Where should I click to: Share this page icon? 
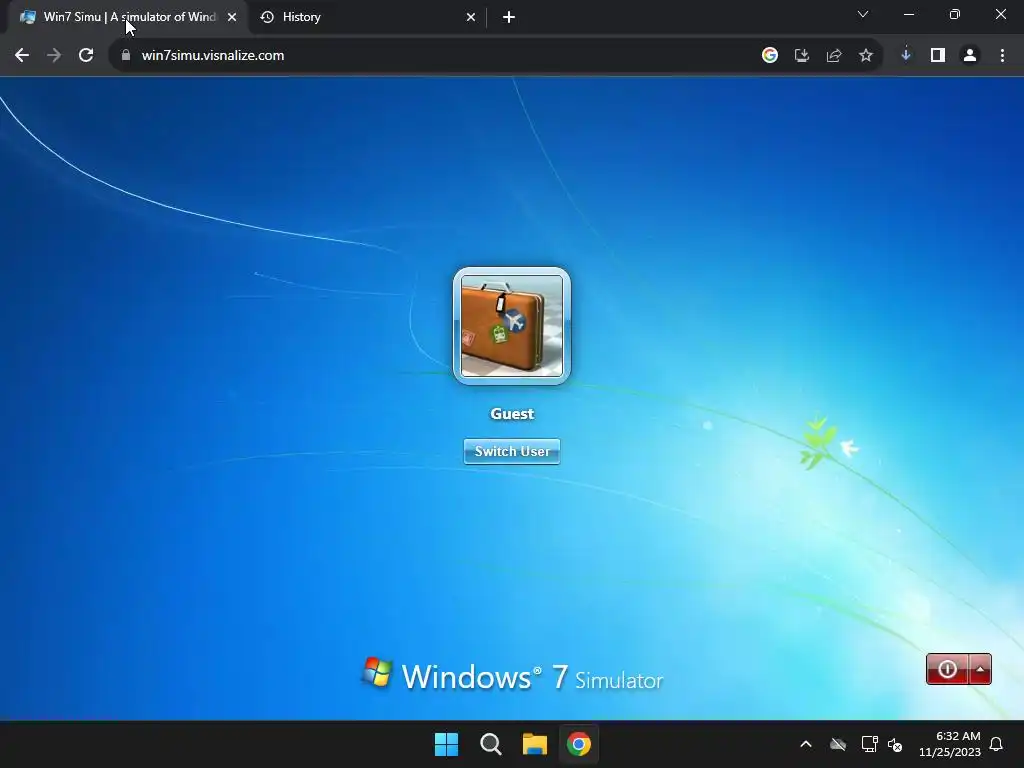(x=834, y=56)
